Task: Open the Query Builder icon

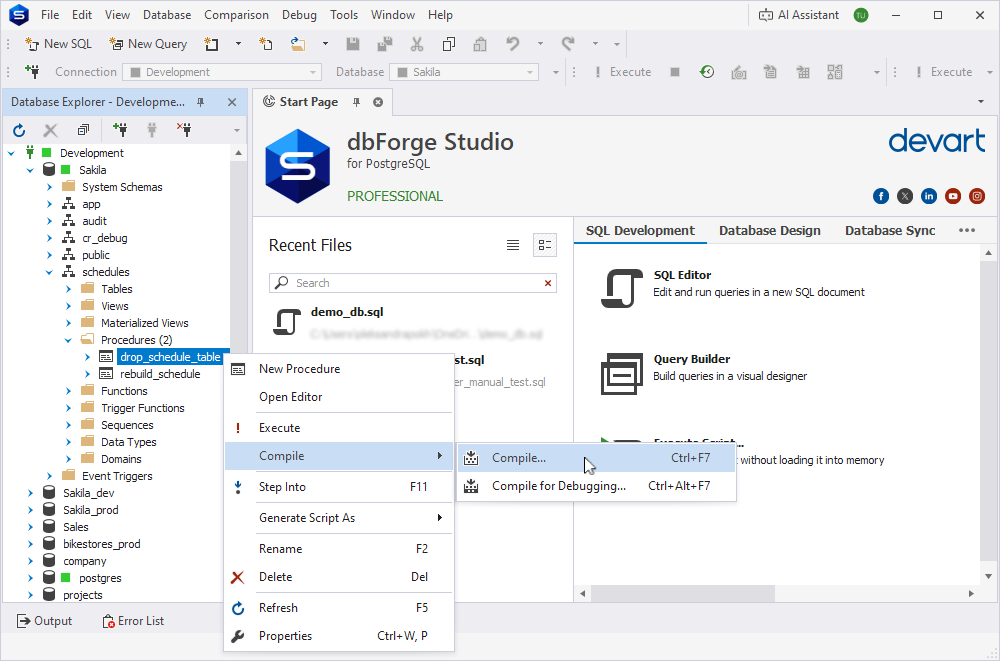Action: pyautogui.click(x=621, y=373)
